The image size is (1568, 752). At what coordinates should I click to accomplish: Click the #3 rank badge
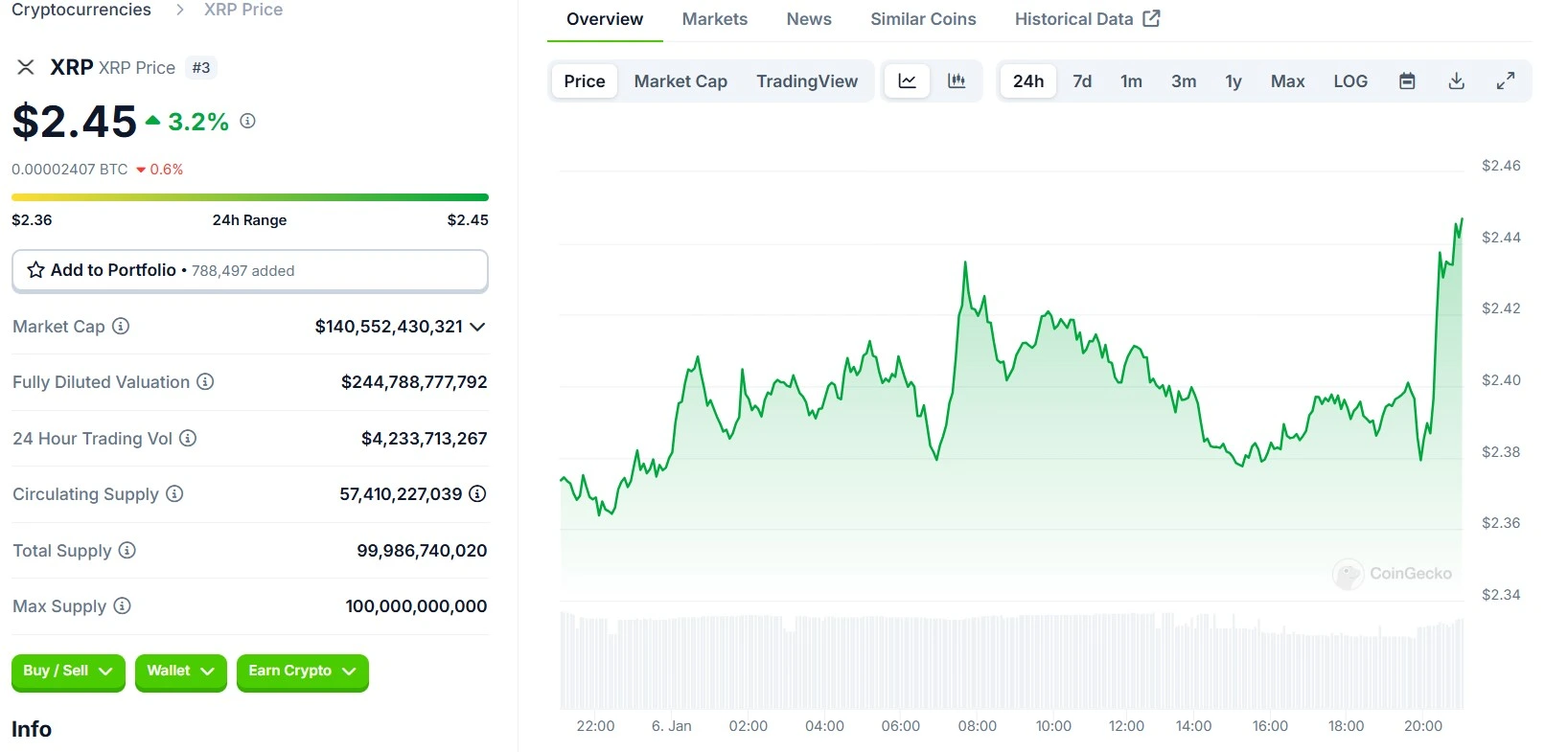point(201,67)
